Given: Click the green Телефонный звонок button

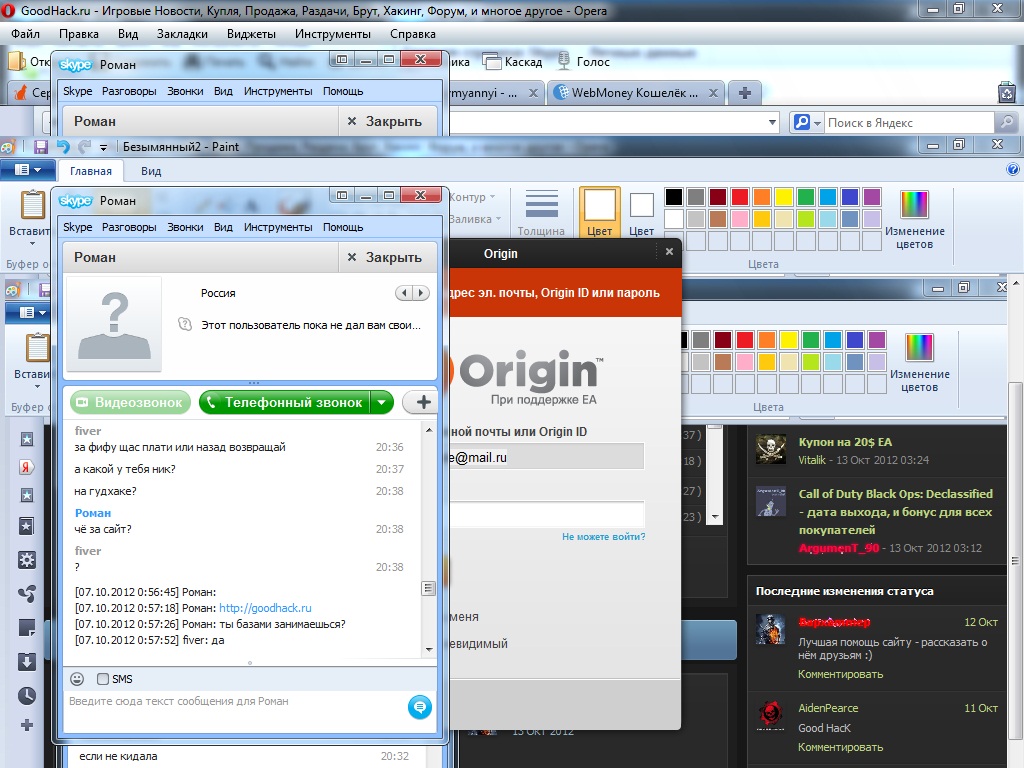Looking at the screenshot, I should [x=285, y=402].
